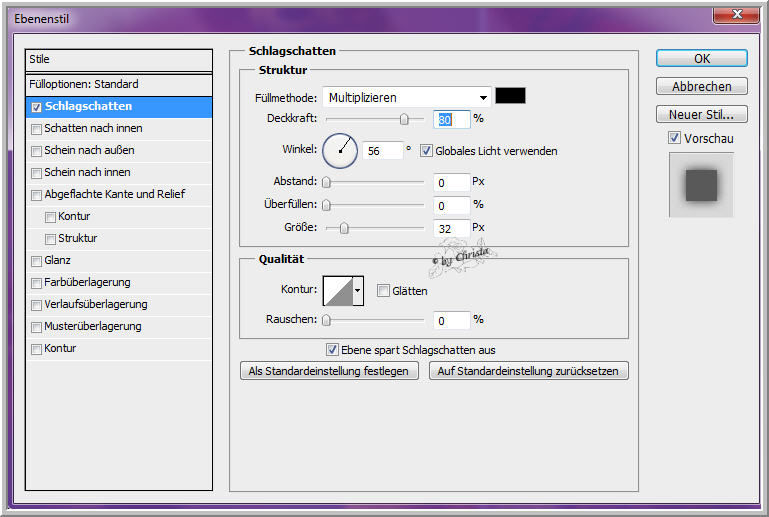Click the Größe pixel input field

[452, 229]
